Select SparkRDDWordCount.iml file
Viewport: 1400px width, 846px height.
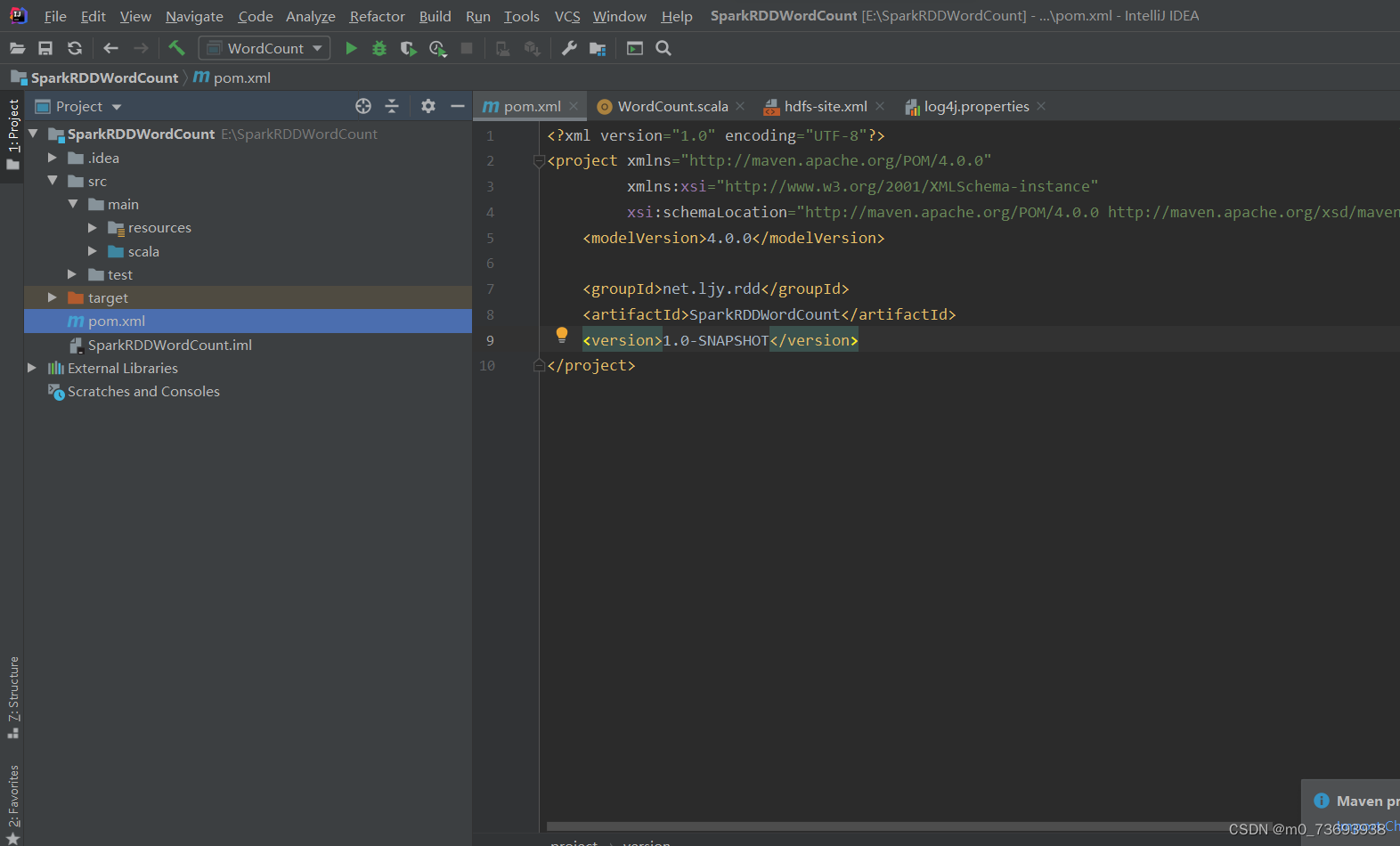(x=248, y=345)
